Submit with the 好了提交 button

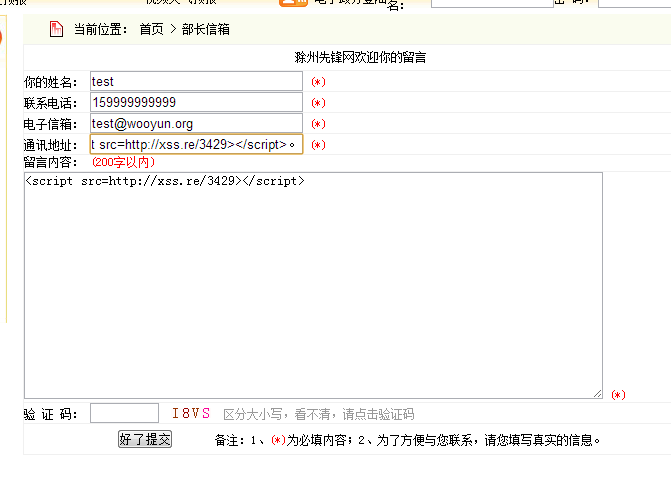click(x=145, y=439)
